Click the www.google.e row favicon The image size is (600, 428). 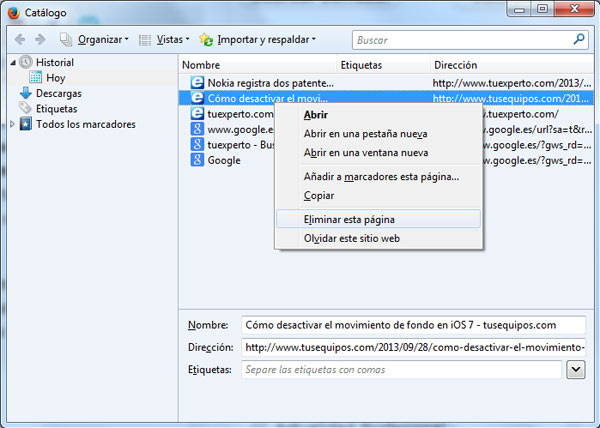click(197, 129)
